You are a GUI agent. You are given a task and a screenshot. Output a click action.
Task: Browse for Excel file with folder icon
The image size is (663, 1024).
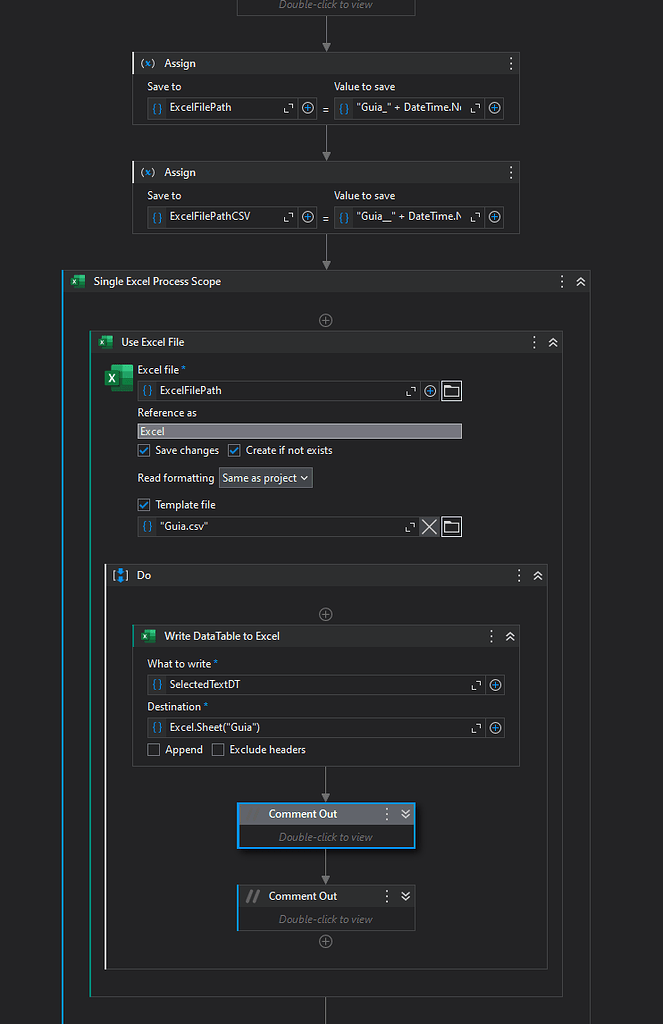[451, 391]
